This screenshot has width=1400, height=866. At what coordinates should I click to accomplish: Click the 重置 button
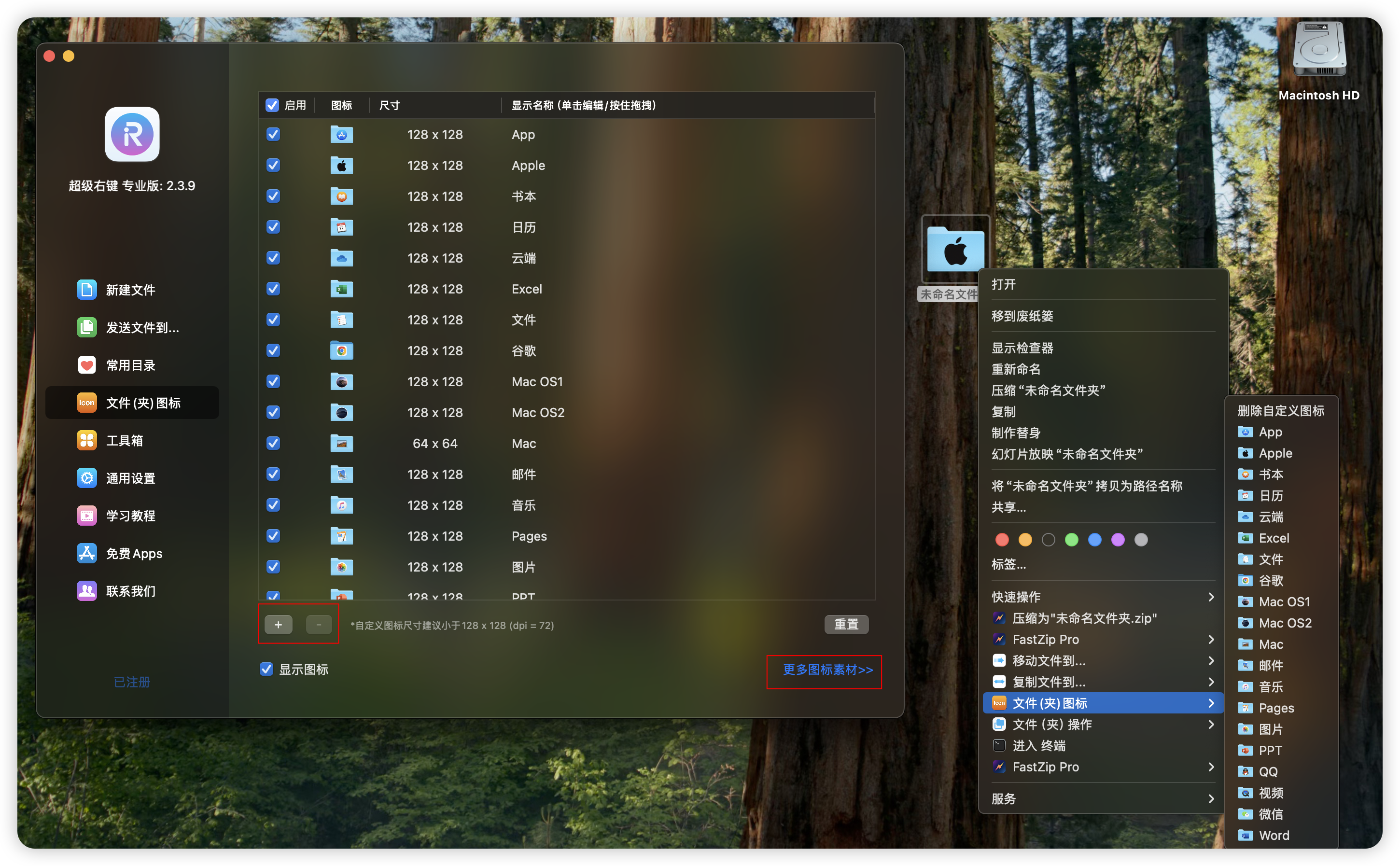click(846, 624)
